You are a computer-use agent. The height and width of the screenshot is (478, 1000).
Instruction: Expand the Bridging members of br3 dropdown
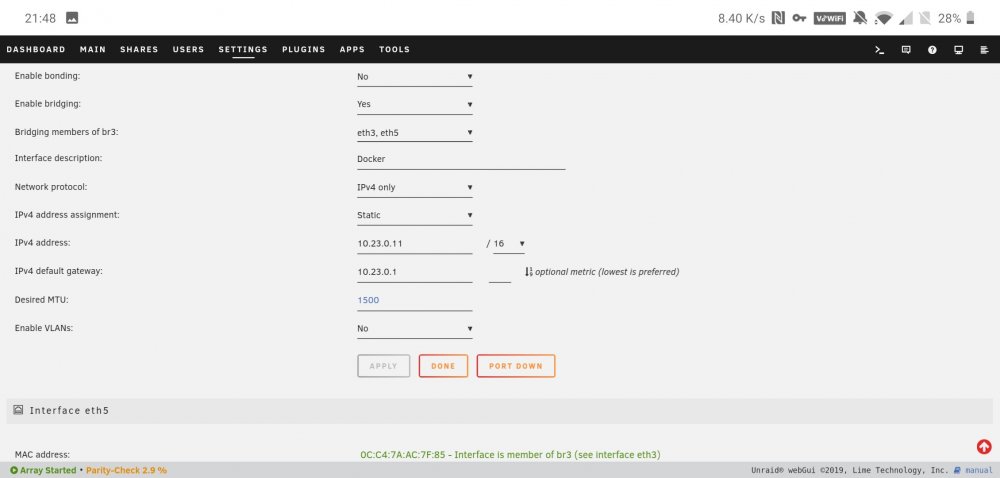[415, 133]
